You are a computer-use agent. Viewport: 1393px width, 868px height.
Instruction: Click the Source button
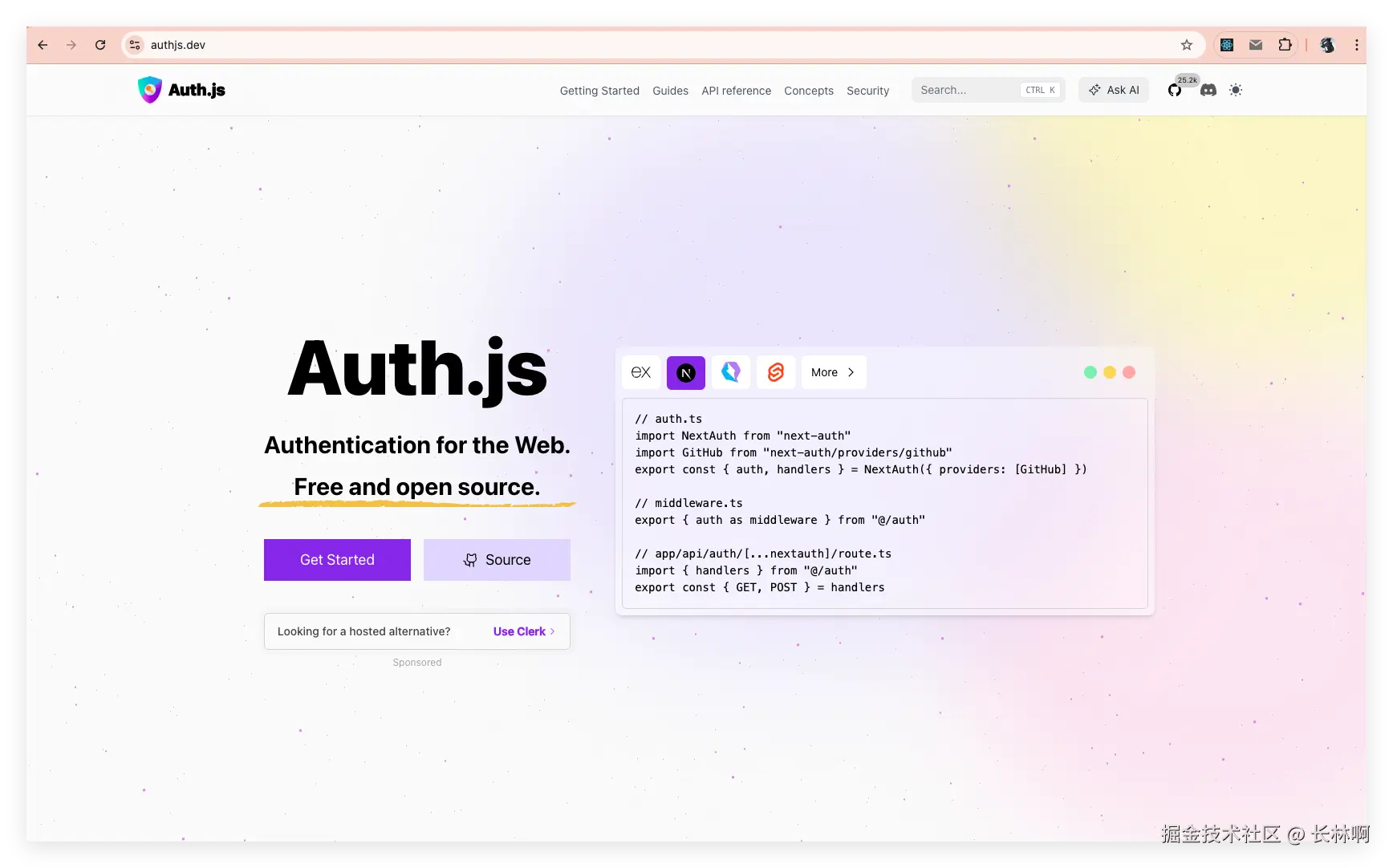point(497,560)
